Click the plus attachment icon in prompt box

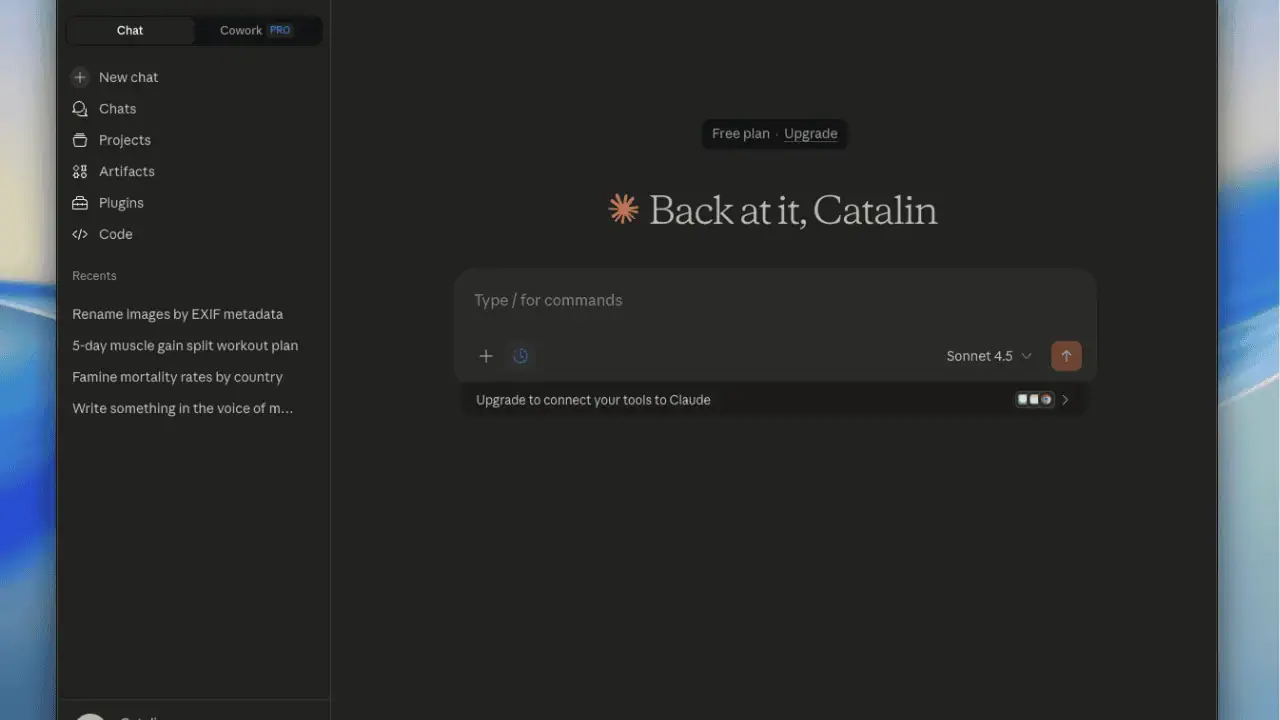486,356
